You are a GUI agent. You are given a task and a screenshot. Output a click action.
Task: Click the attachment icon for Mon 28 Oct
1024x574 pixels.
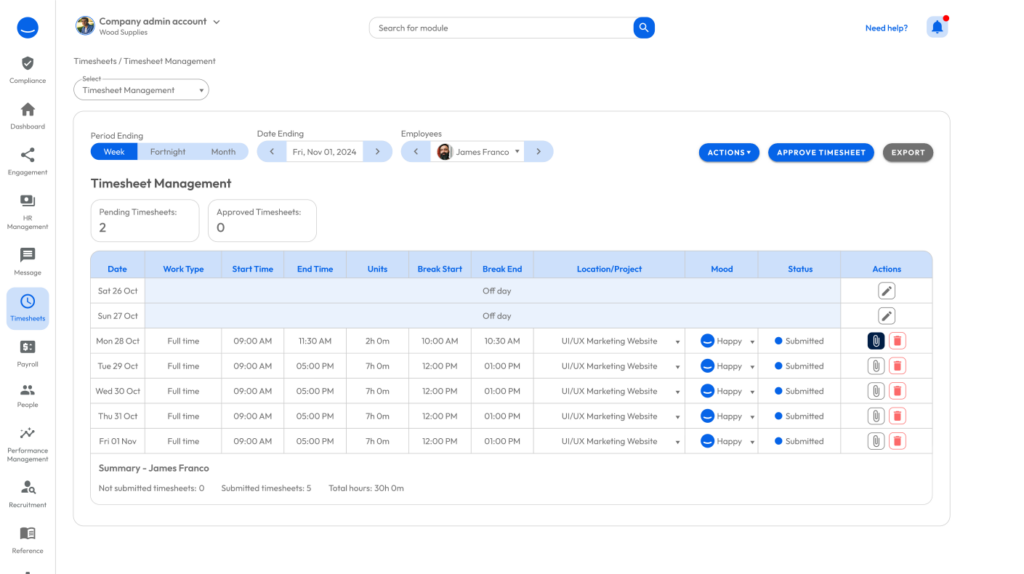point(875,341)
